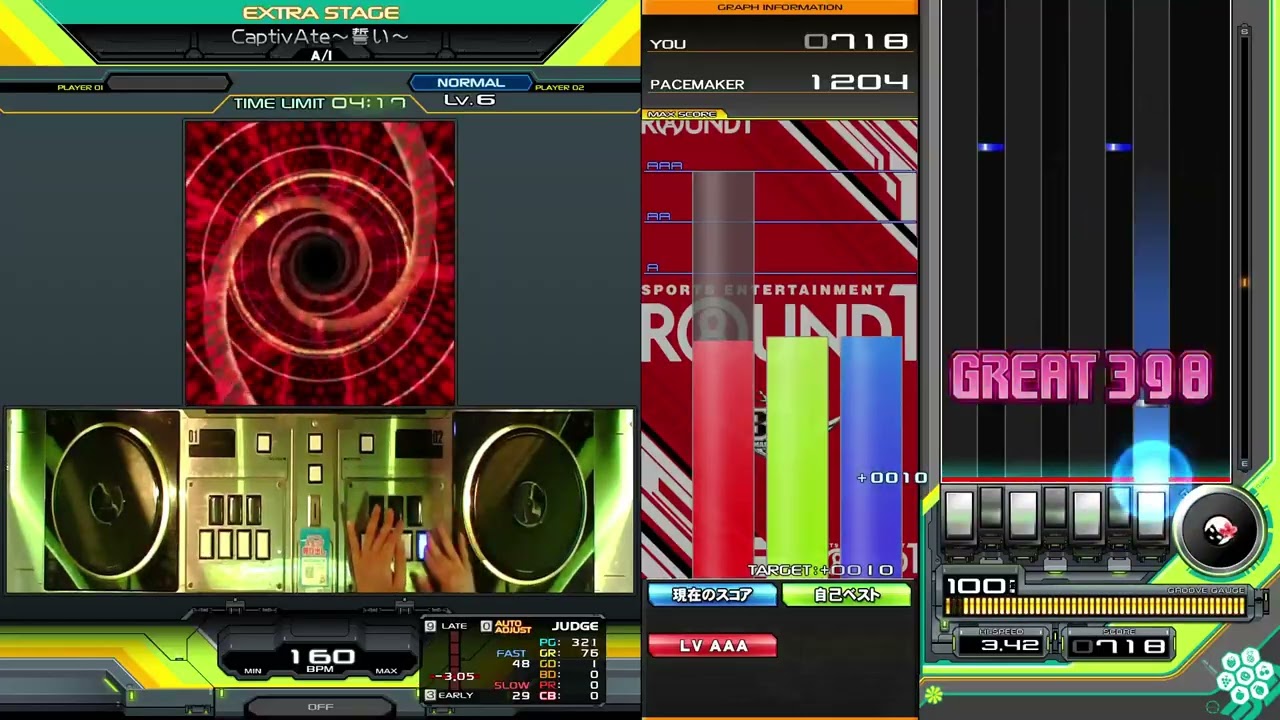
Task: Click the yellow groove gauge bar
Action: [x=1095, y=605]
